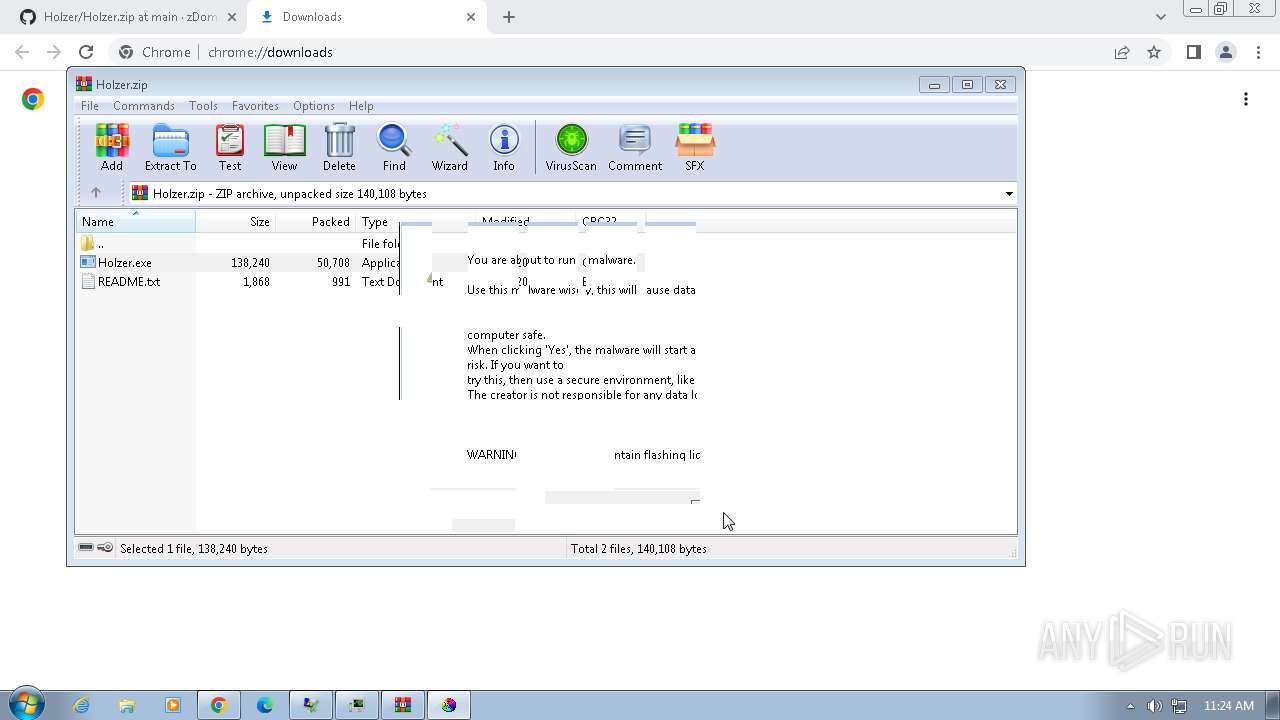Screen dimensions: 1280x720
Task: Launch the Wizard toolbar icon
Action: 449,147
